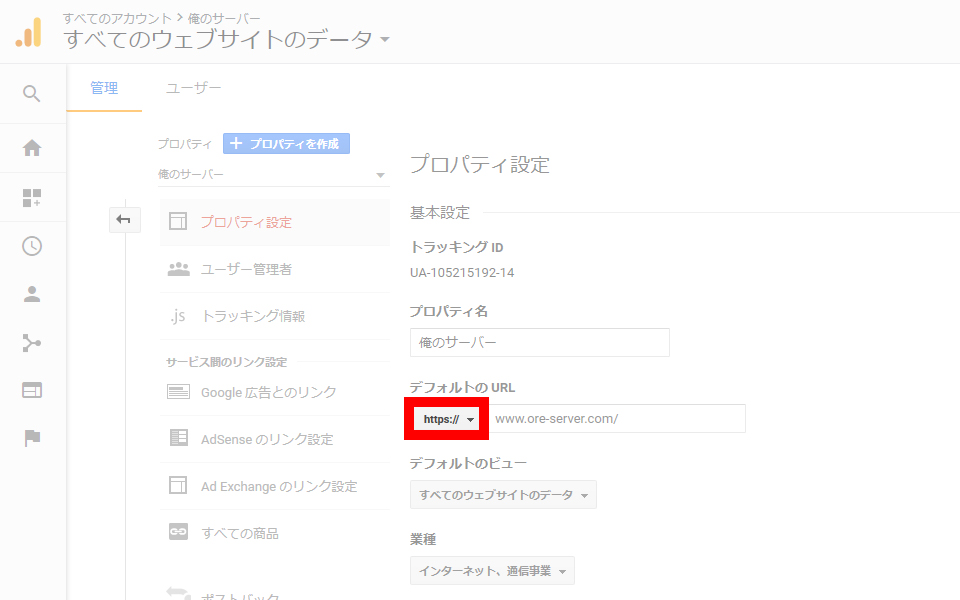Open Customization dashboard grid icon
The width and height of the screenshot is (960, 600).
(32, 198)
